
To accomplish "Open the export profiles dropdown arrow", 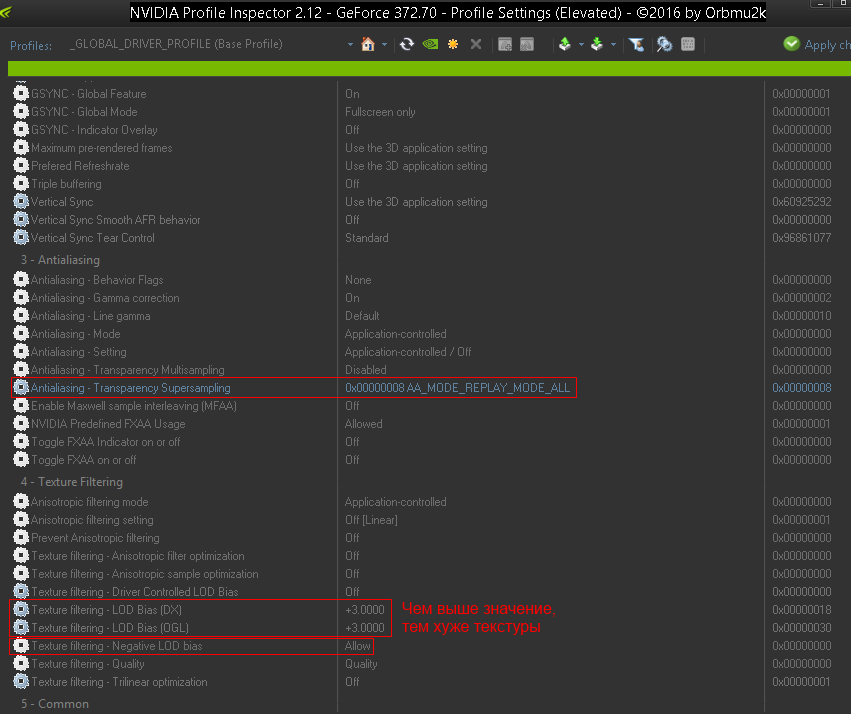I will tap(581, 44).
